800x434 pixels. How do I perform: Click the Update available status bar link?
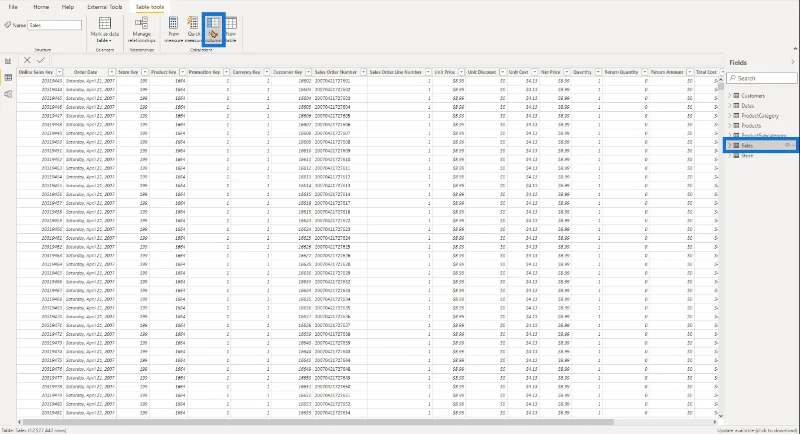[x=757, y=430]
